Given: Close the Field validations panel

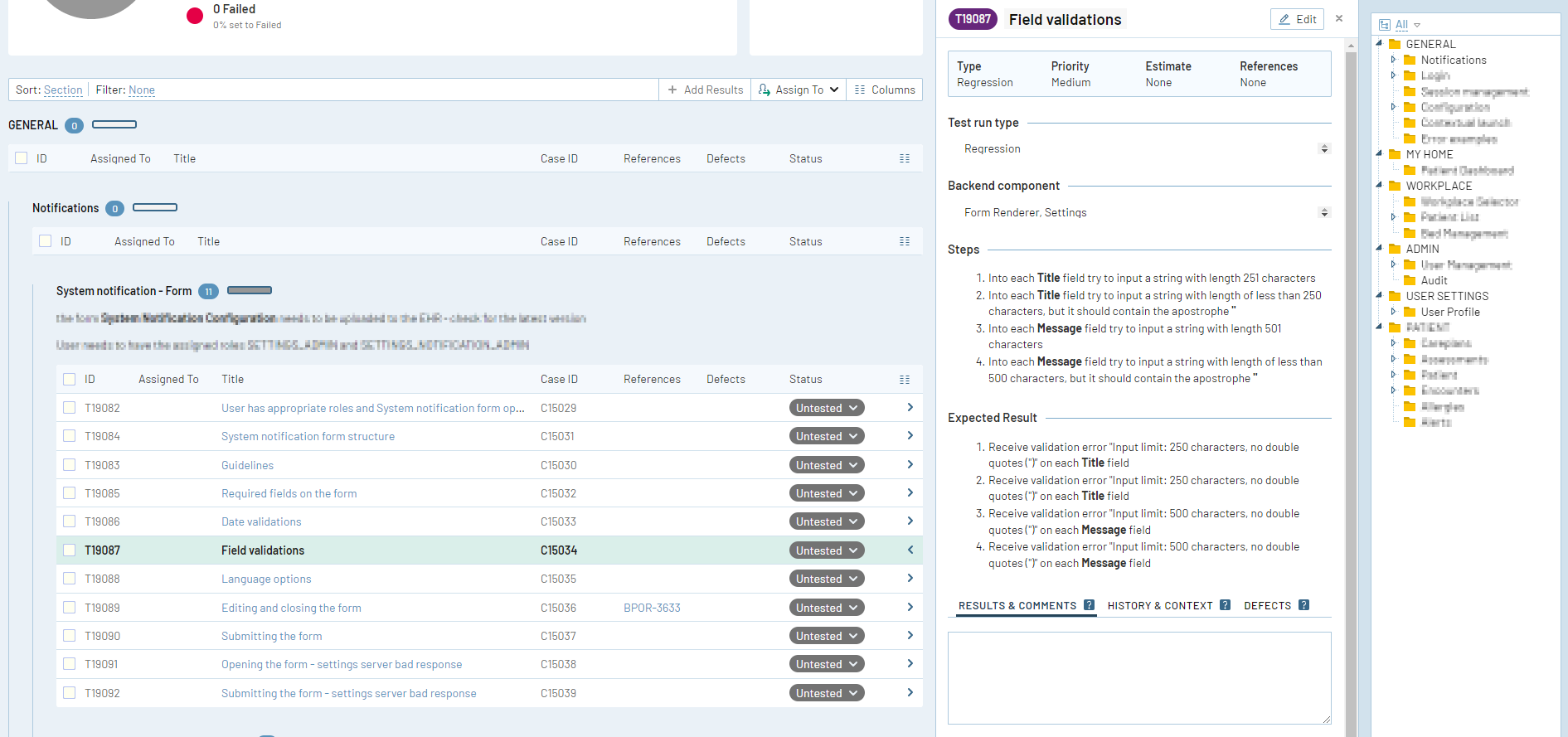Looking at the screenshot, I should [1339, 18].
